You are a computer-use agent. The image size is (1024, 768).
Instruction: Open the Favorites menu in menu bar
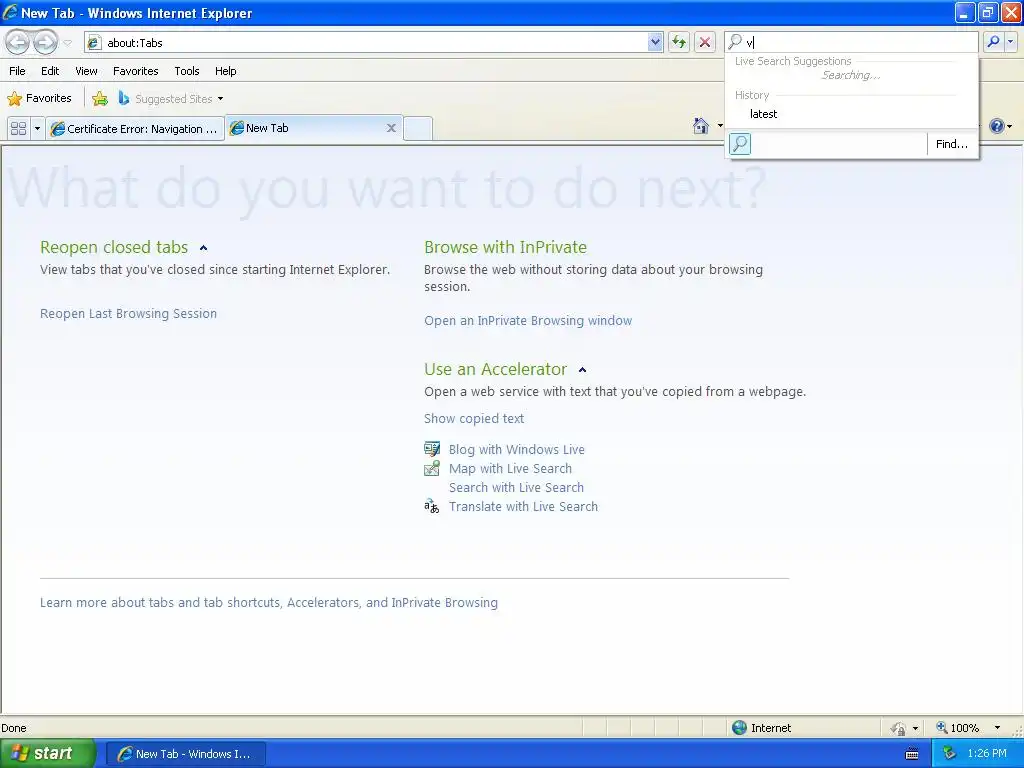(x=135, y=71)
